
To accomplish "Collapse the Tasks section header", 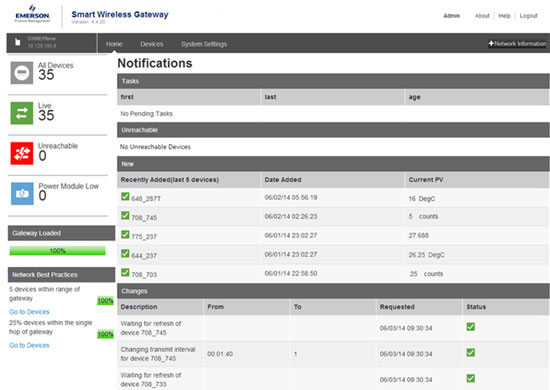I will pos(333,81).
